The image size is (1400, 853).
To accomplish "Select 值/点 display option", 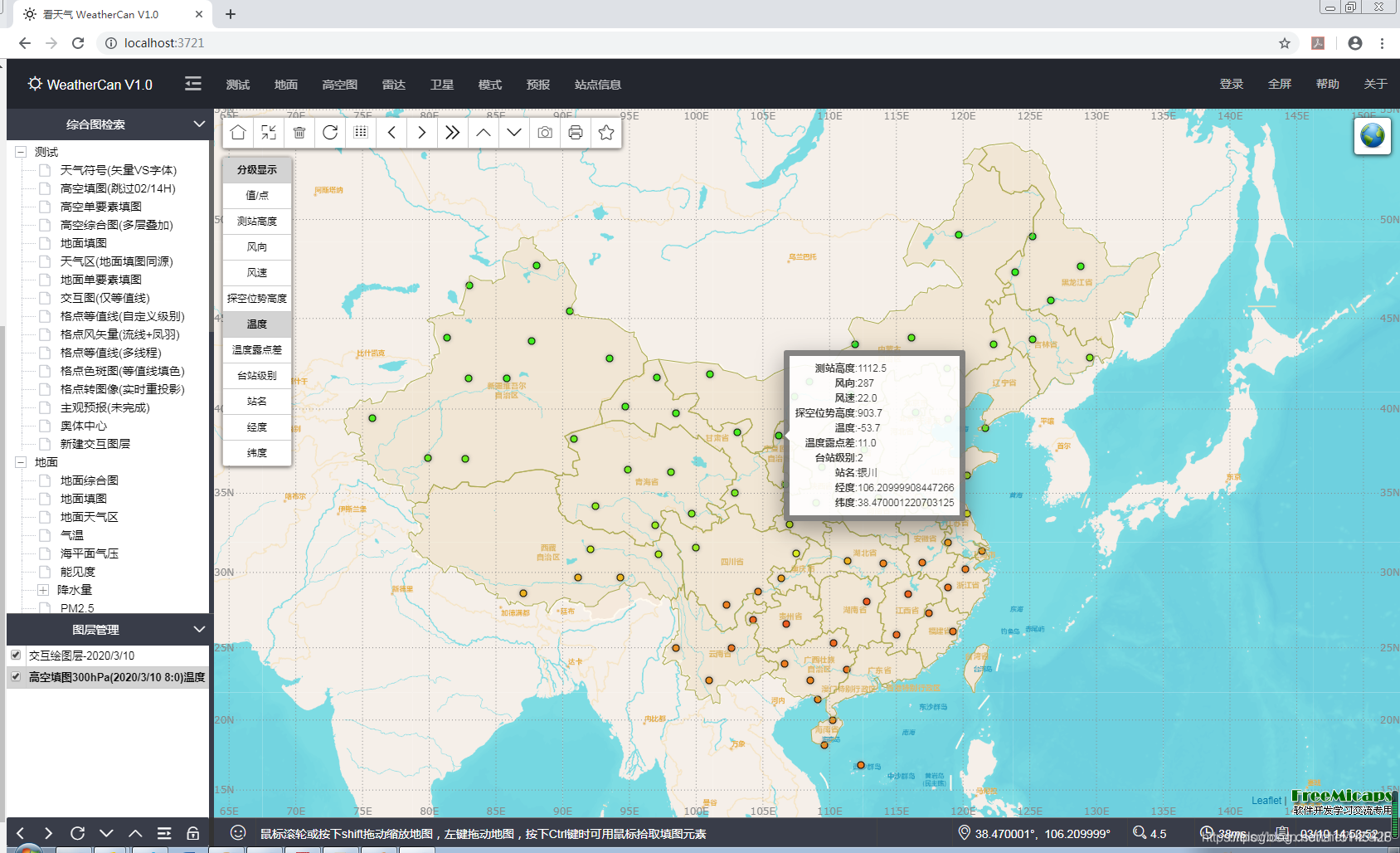I will (257, 196).
